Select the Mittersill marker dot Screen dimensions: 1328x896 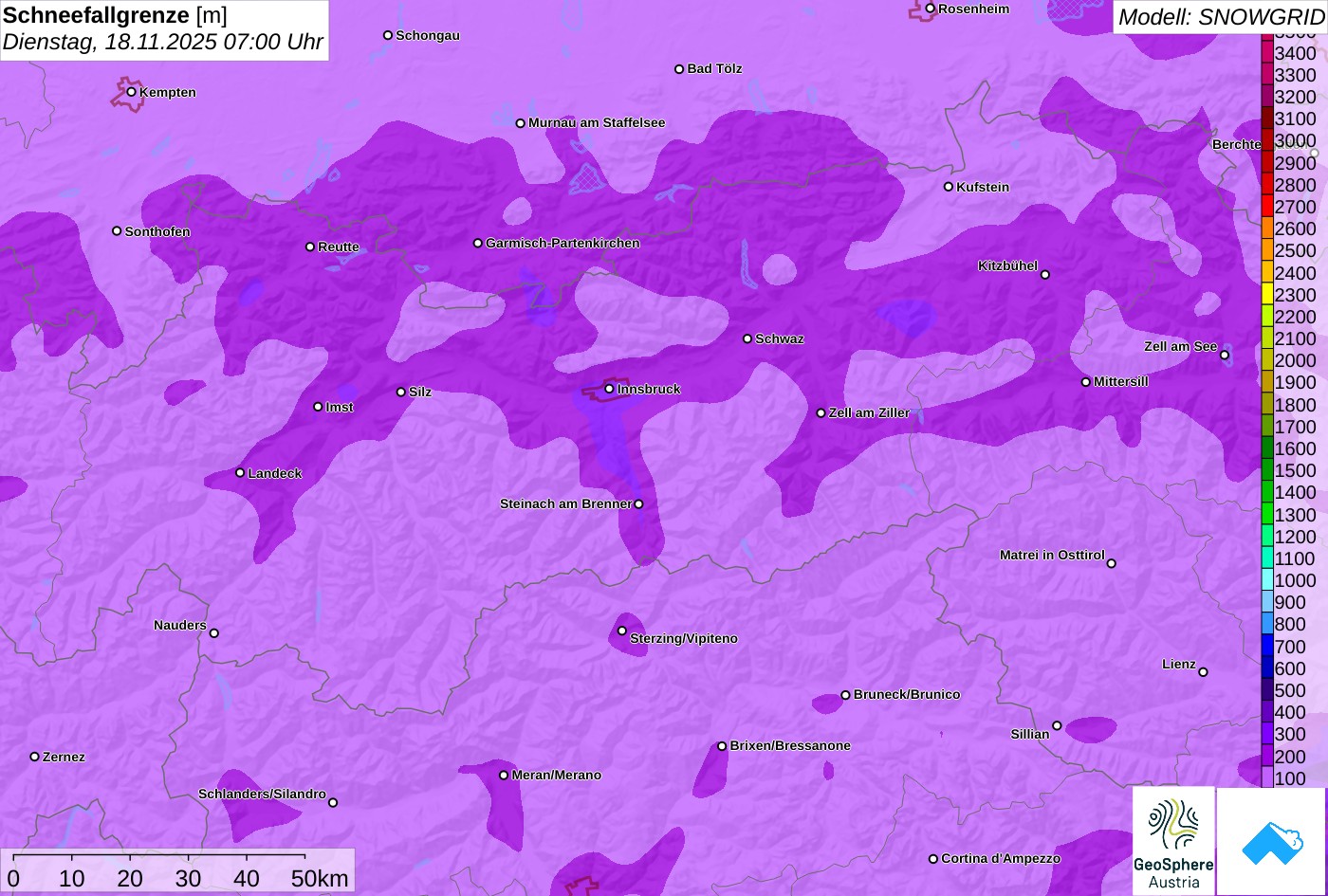pos(1086,382)
